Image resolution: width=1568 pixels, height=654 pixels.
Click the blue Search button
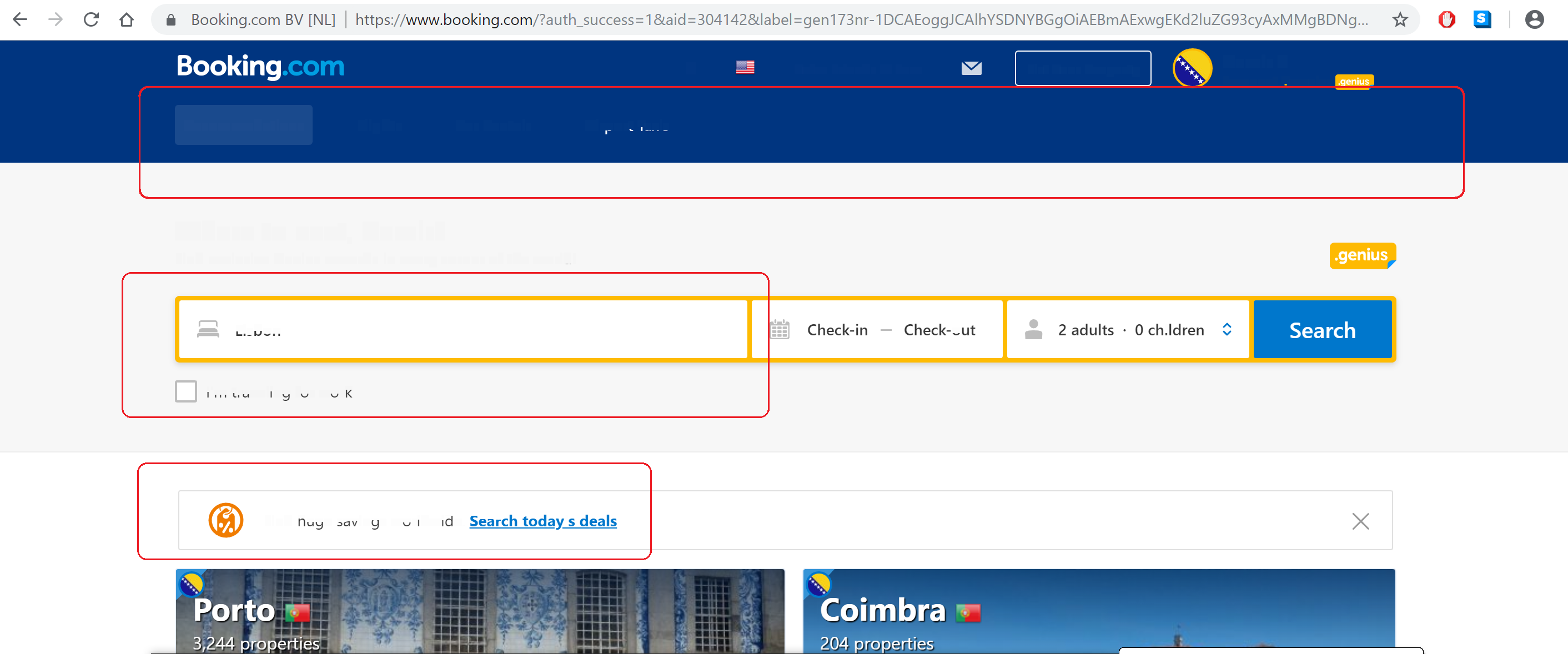pos(1322,329)
